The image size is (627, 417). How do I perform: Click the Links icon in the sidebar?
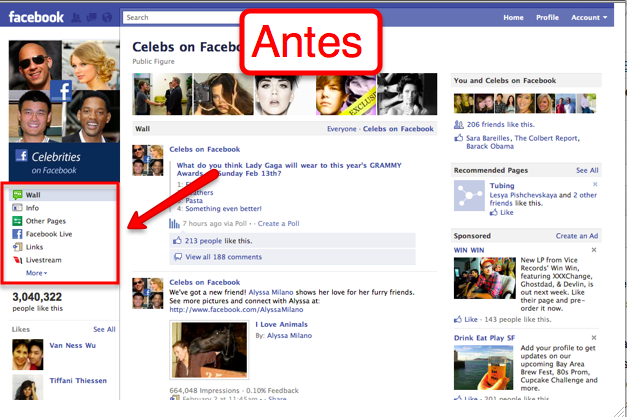click(17, 247)
